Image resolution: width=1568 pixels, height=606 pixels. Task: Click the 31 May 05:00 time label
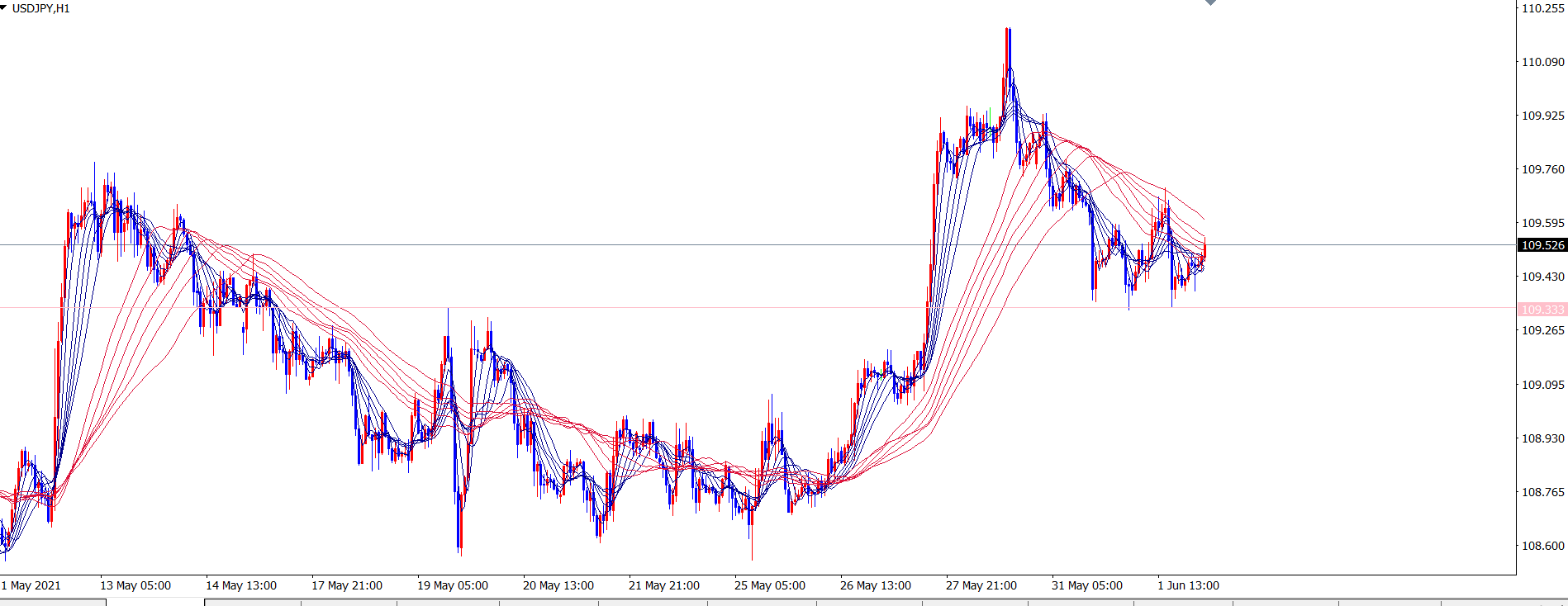pyautogui.click(x=1087, y=585)
